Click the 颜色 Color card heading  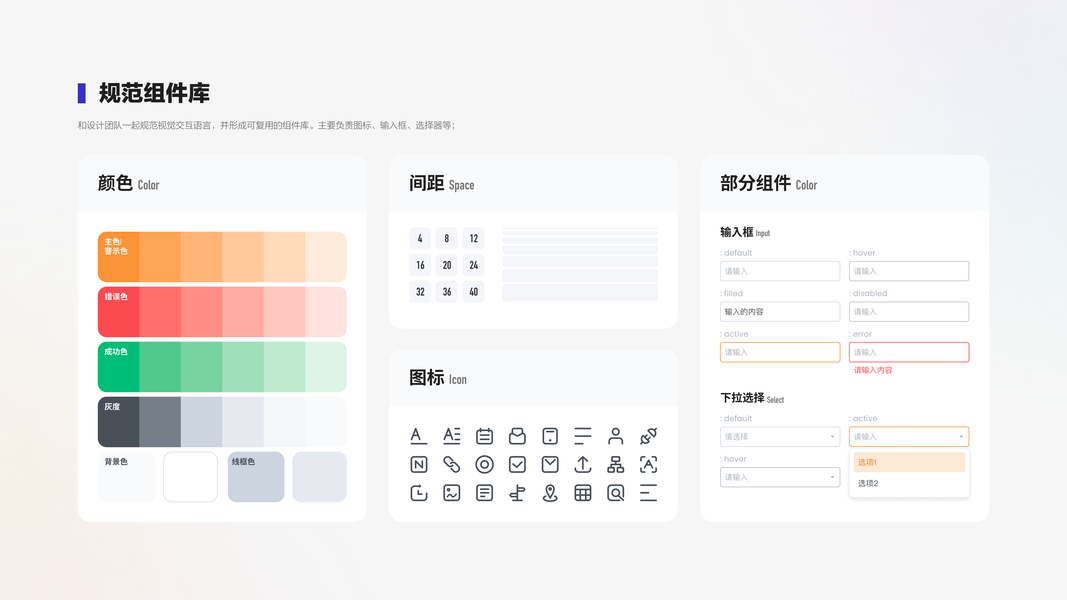129,184
